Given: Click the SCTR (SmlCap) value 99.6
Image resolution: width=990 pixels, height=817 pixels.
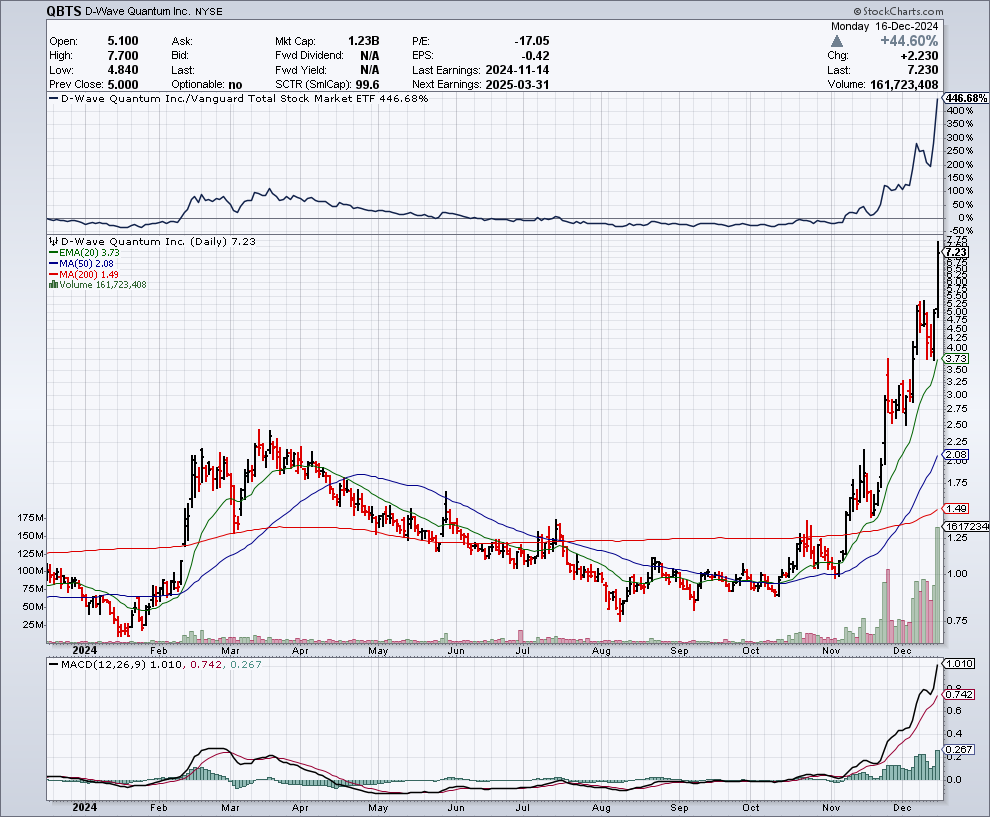Looking at the screenshot, I should (x=367, y=85).
